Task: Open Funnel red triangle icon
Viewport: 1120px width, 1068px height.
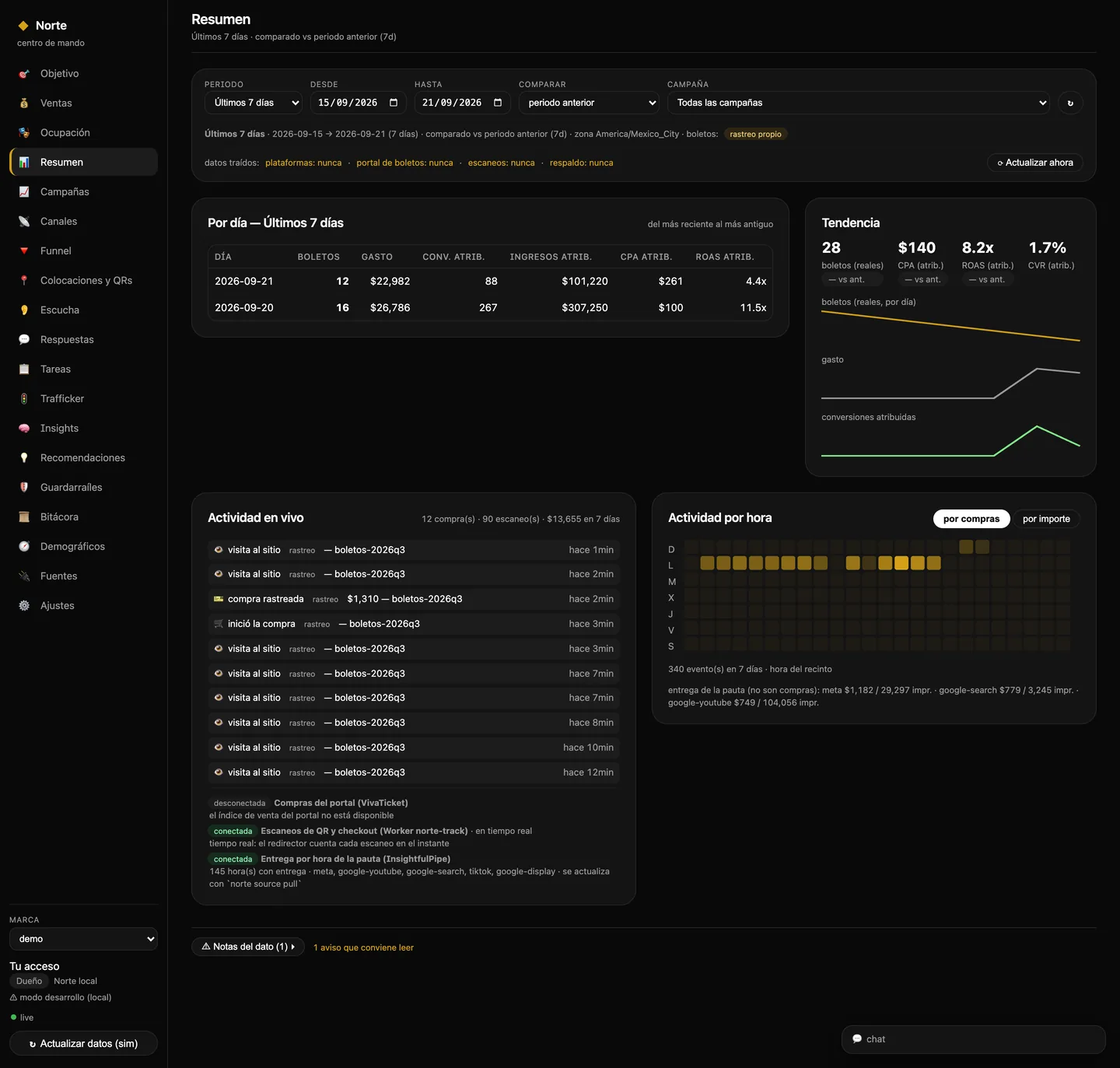Action: [24, 251]
